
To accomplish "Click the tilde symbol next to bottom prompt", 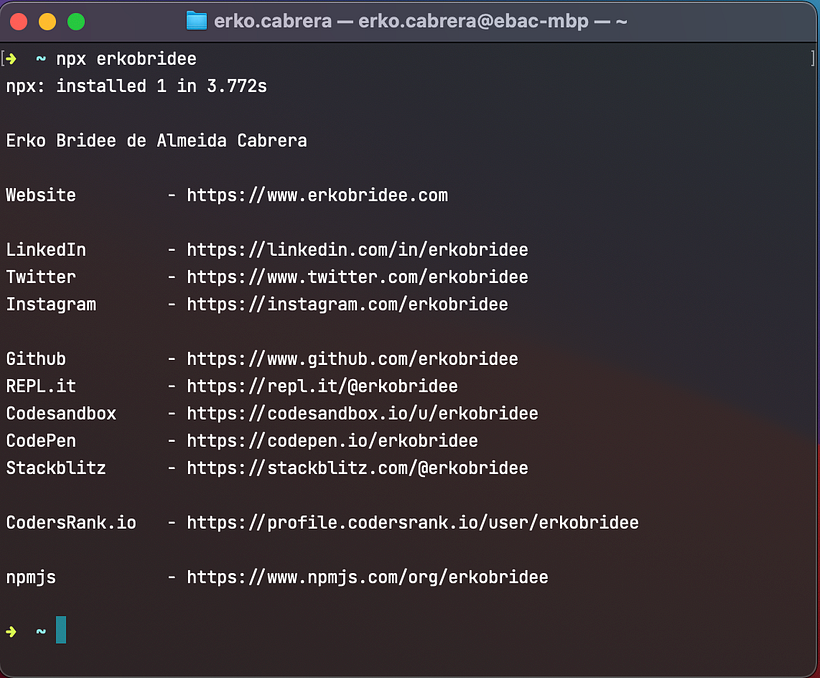I will pyautogui.click(x=39, y=630).
